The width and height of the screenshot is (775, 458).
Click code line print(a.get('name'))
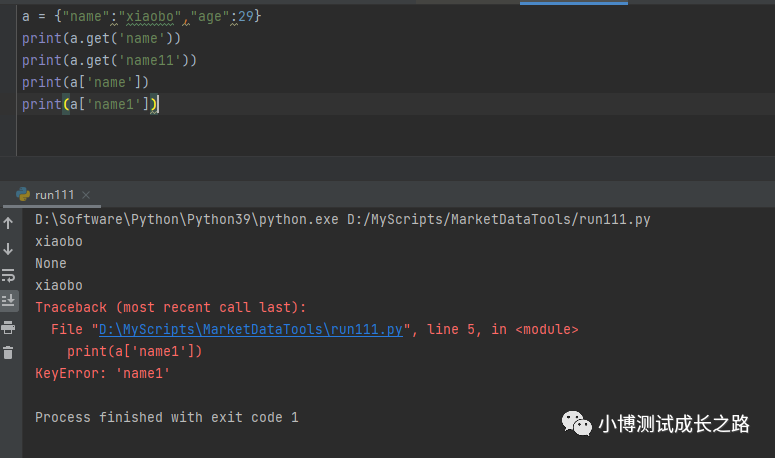pyautogui.click(x=101, y=39)
